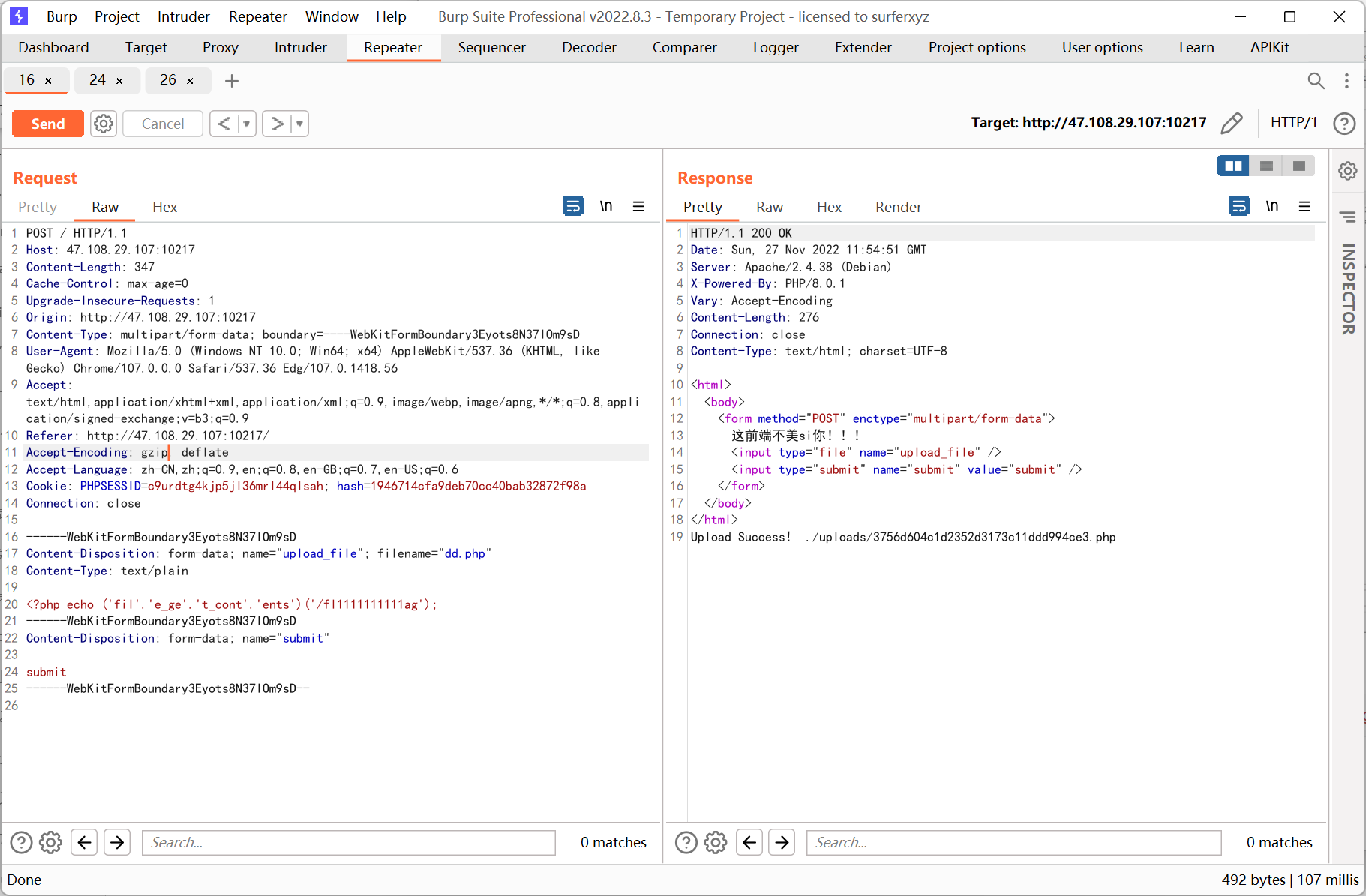
Task: Open the Request editor hamburger menu
Action: point(638,206)
